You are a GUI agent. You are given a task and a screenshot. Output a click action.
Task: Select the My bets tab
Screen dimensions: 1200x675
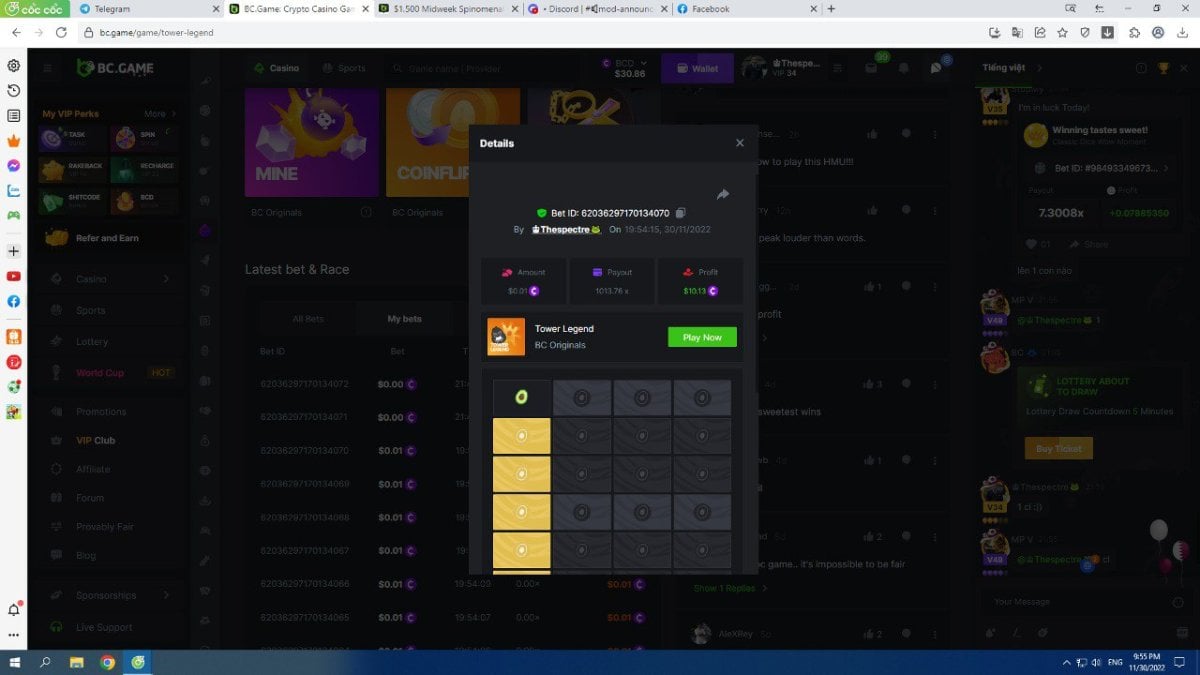tap(405, 319)
